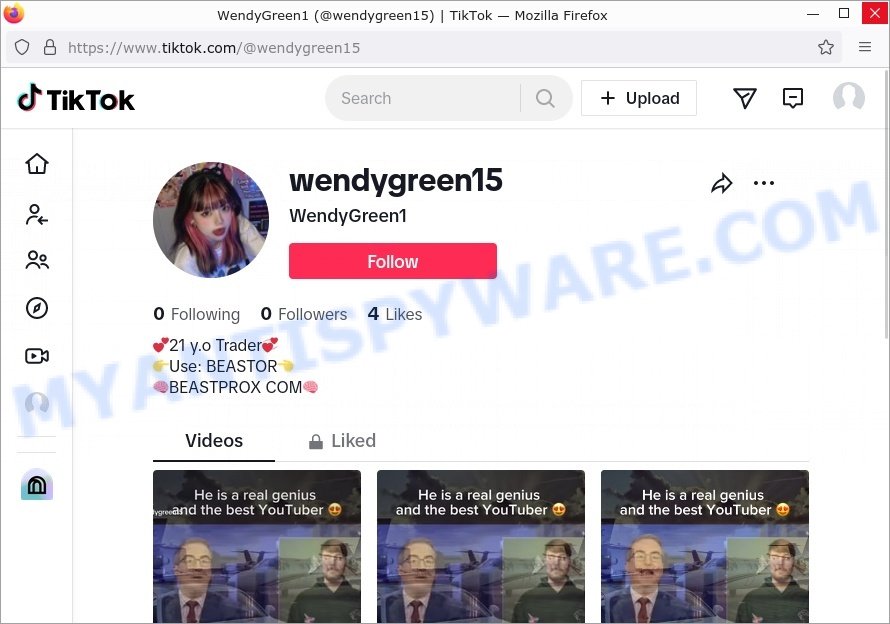Click the 'BEASTPROX COM' bio line
Screen dimensions: 890x624
pos(236,387)
